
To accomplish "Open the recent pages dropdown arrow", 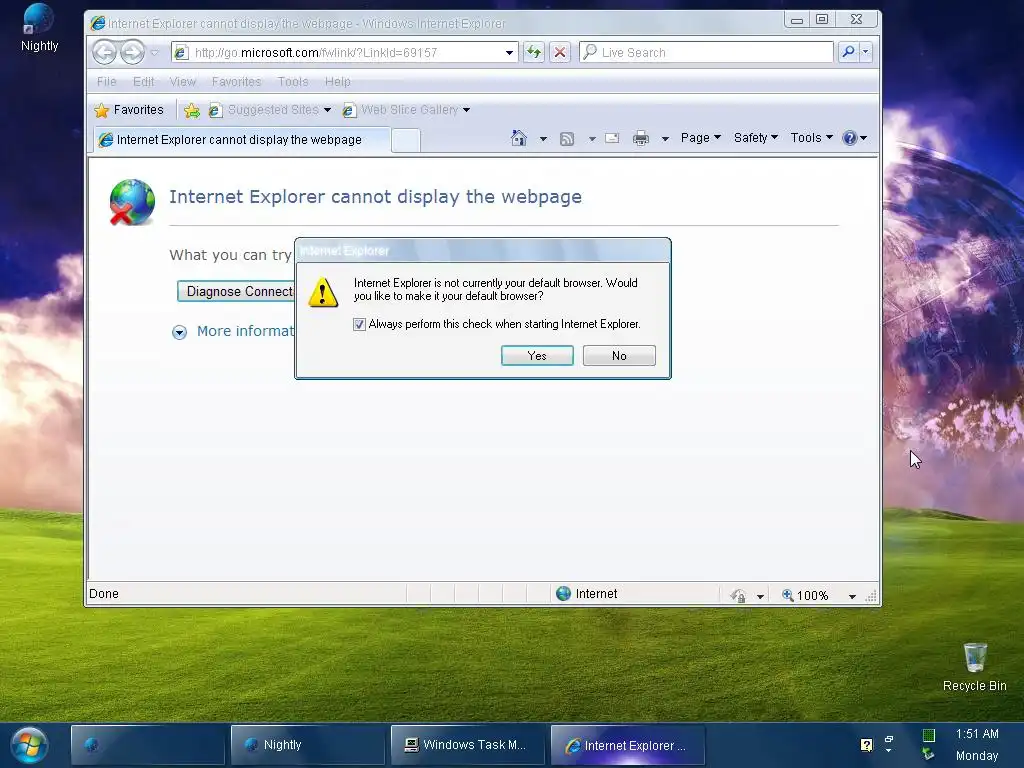I will click(155, 53).
